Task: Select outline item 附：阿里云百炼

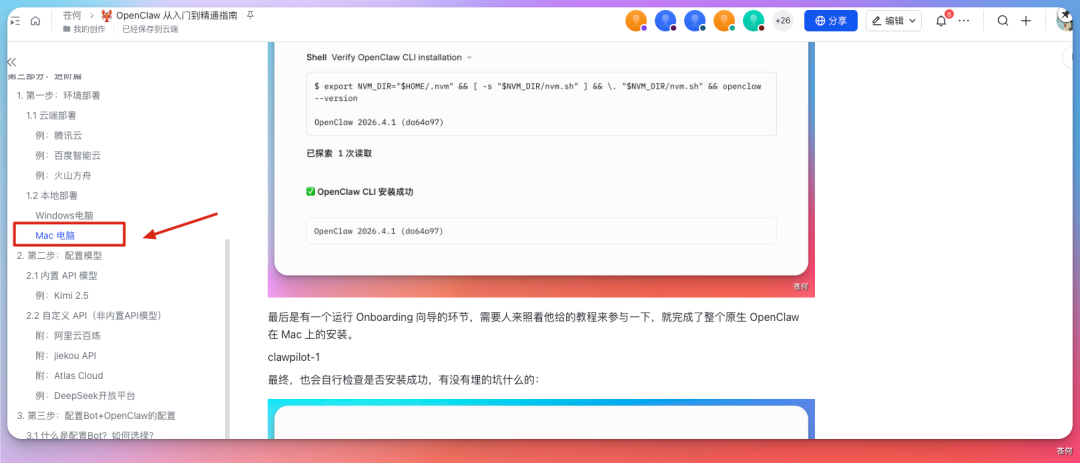Action: (x=68, y=336)
